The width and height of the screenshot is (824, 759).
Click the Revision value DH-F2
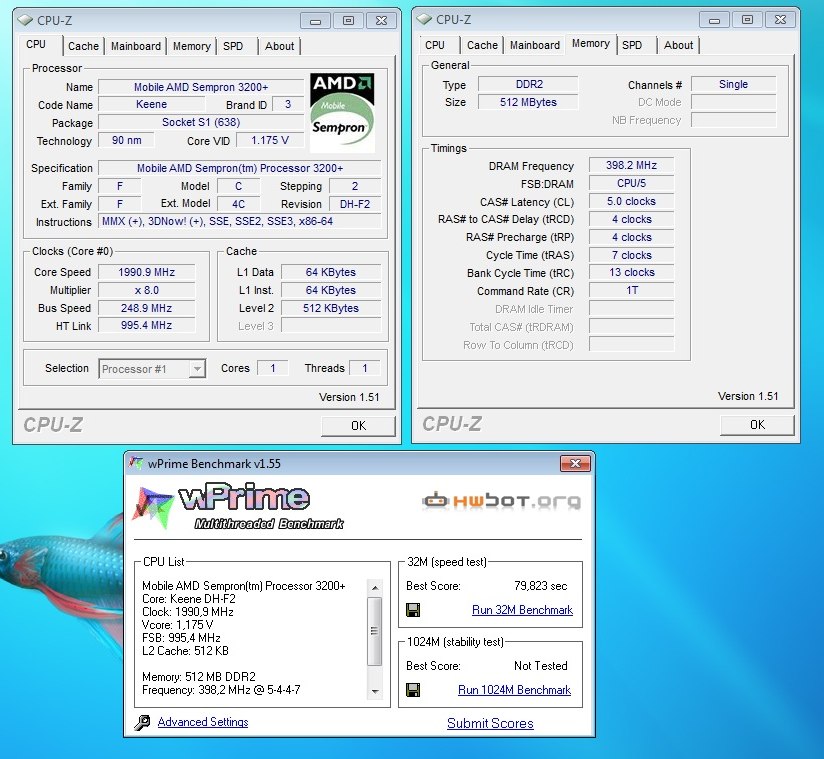[355, 204]
